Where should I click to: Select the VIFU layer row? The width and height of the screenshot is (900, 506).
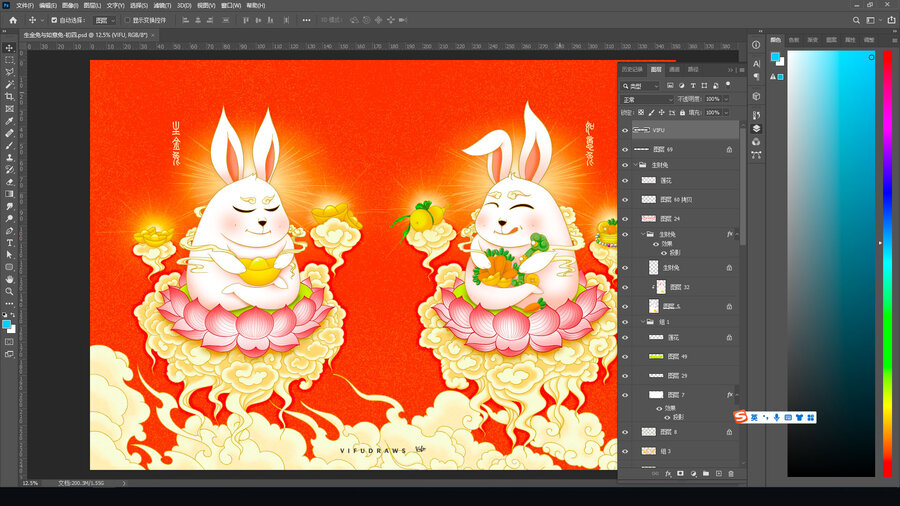(x=685, y=130)
